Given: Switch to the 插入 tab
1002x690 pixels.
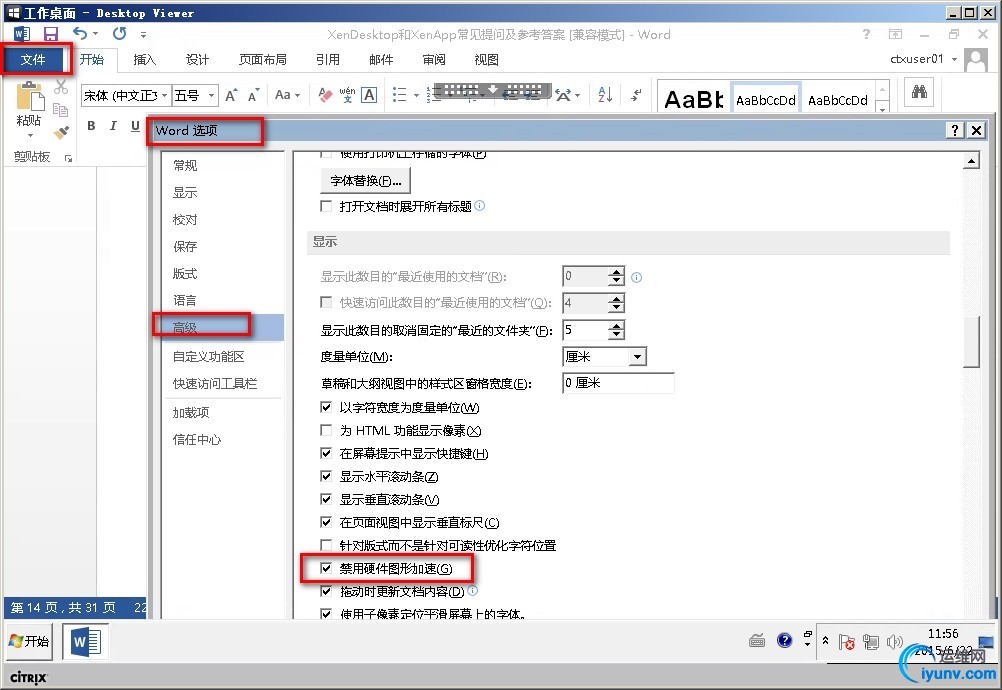Looking at the screenshot, I should coord(144,59).
